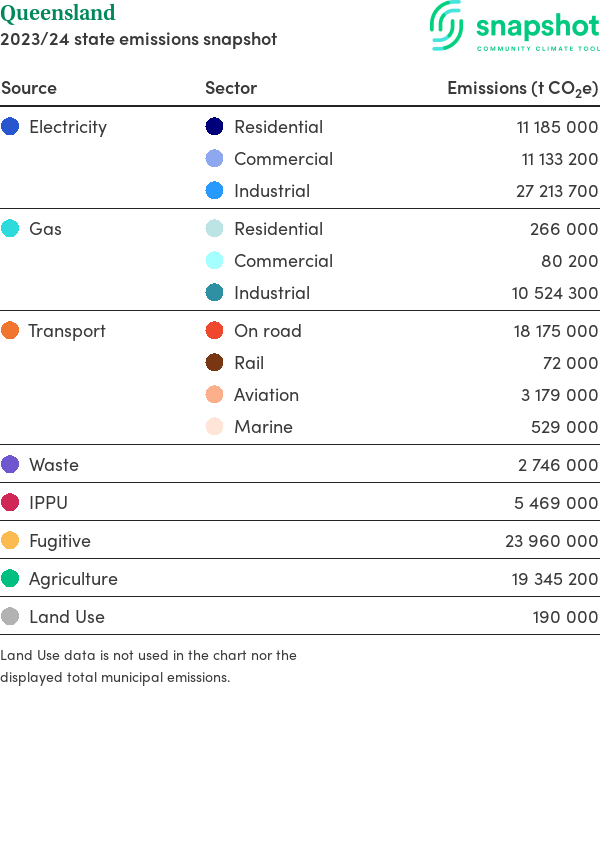Click the Agriculture source green dot
This screenshot has height=850, width=600.
pos(10,579)
